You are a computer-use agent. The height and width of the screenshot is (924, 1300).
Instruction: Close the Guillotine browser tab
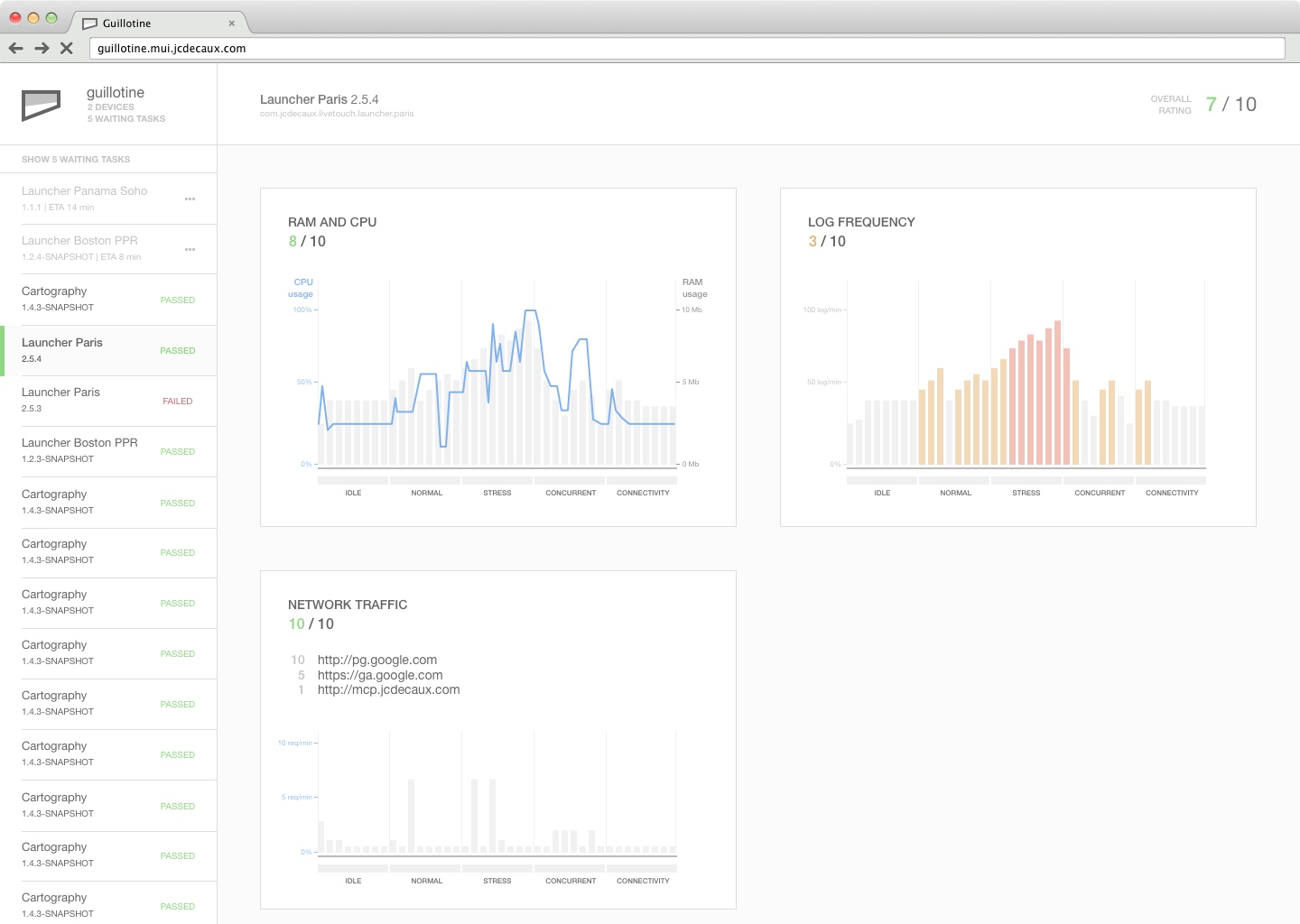point(232,23)
